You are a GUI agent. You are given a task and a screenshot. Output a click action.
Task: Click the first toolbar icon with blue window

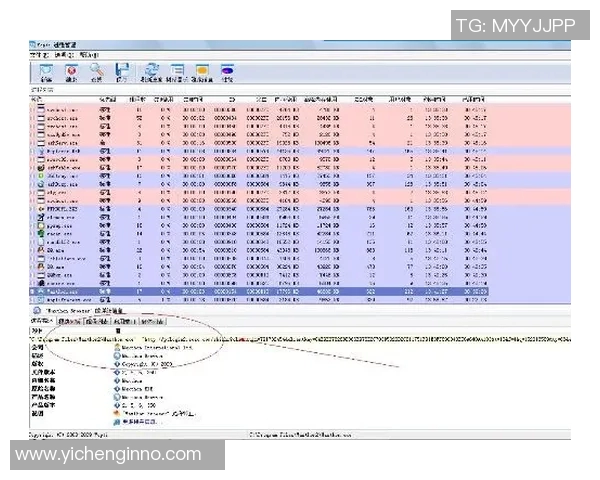tap(46, 70)
